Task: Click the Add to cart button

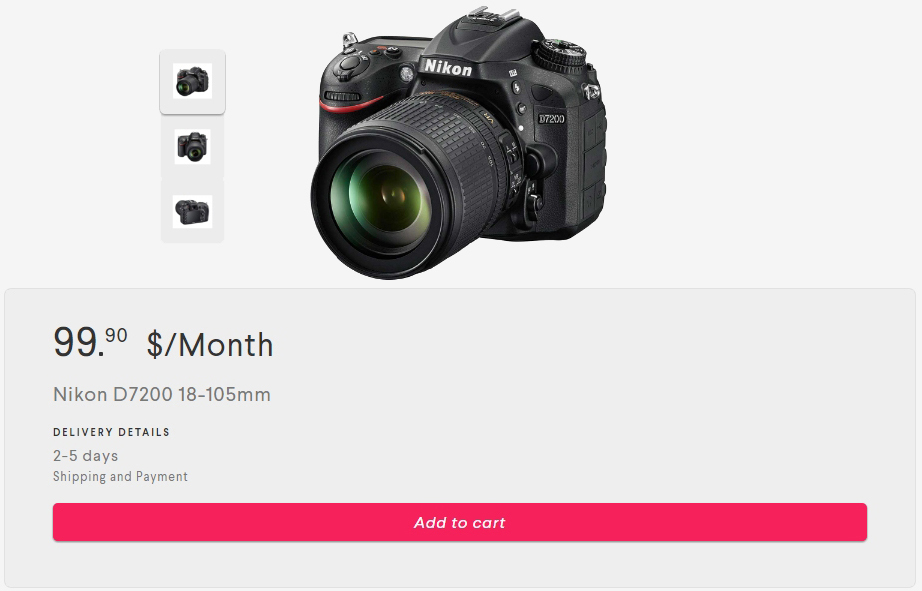Action: (459, 522)
